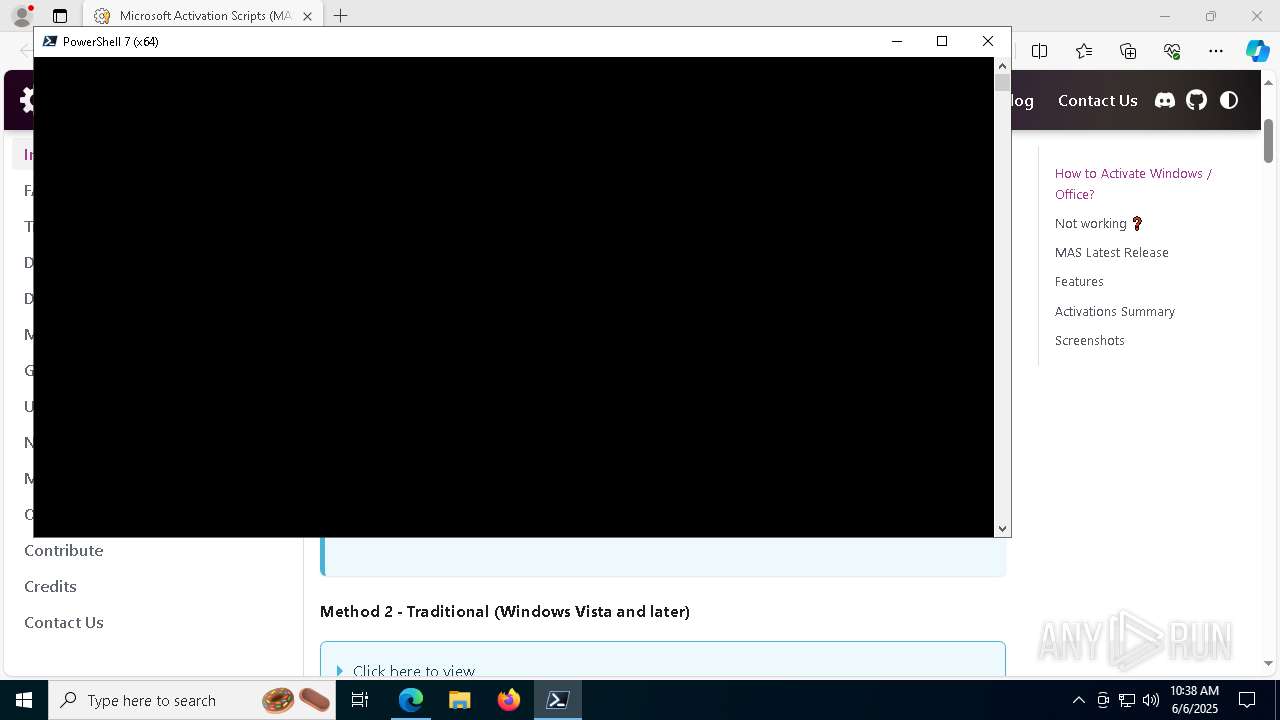Image resolution: width=1280 pixels, height=720 pixels.
Task: Open Edge settings and more menu
Action: 1216,51
